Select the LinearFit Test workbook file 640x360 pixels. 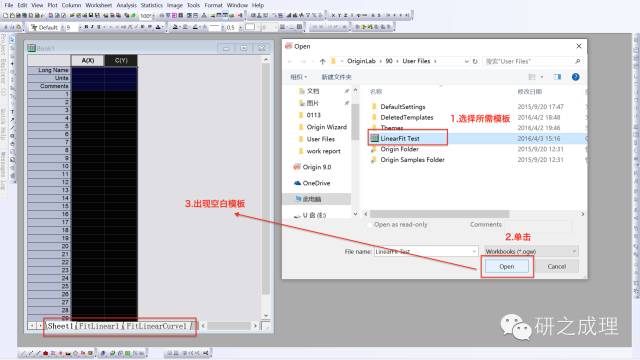[400, 138]
